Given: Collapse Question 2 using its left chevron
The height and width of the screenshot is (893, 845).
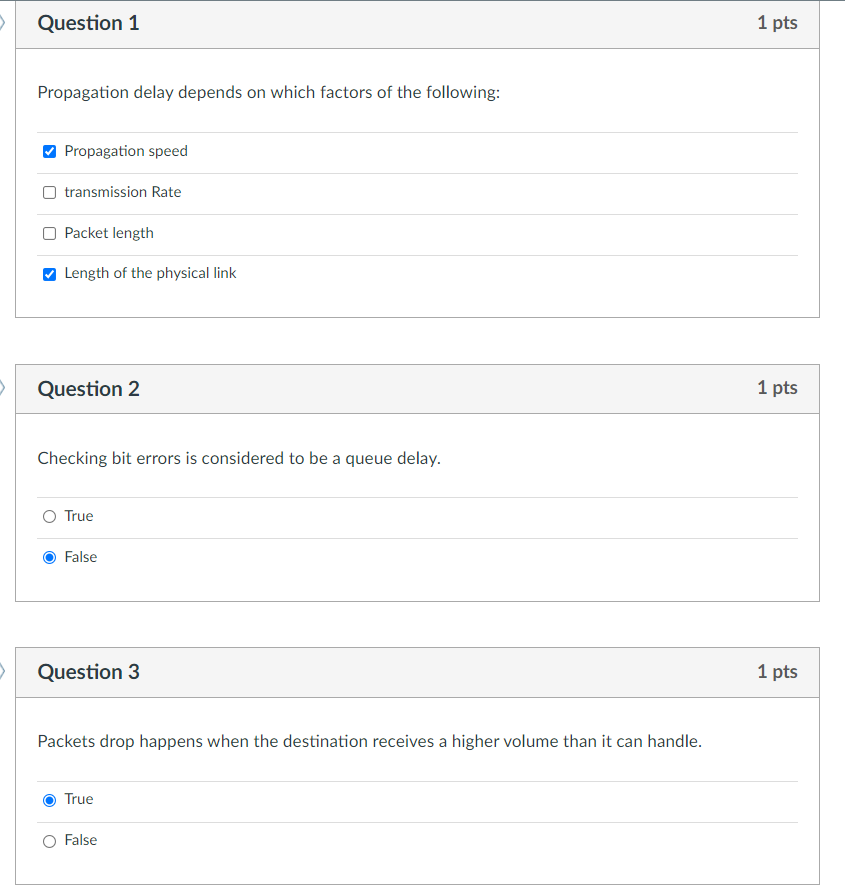Looking at the screenshot, I should click(x=3, y=388).
